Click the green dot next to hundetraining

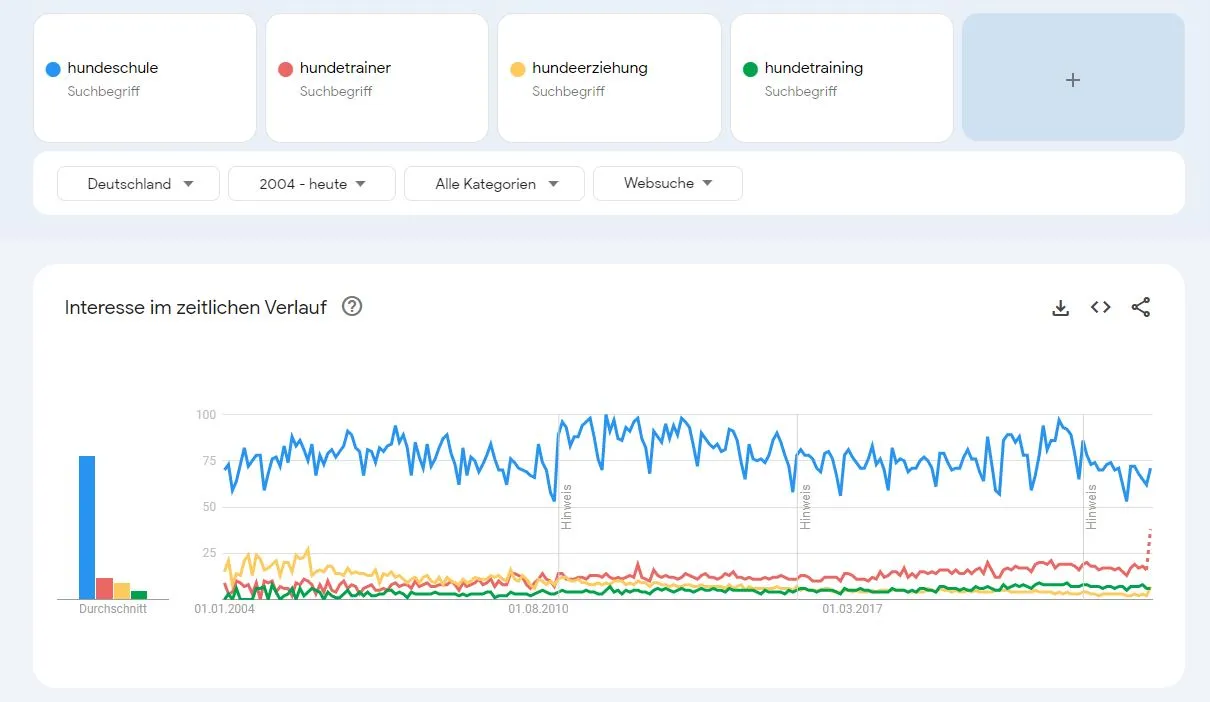pyautogui.click(x=750, y=69)
